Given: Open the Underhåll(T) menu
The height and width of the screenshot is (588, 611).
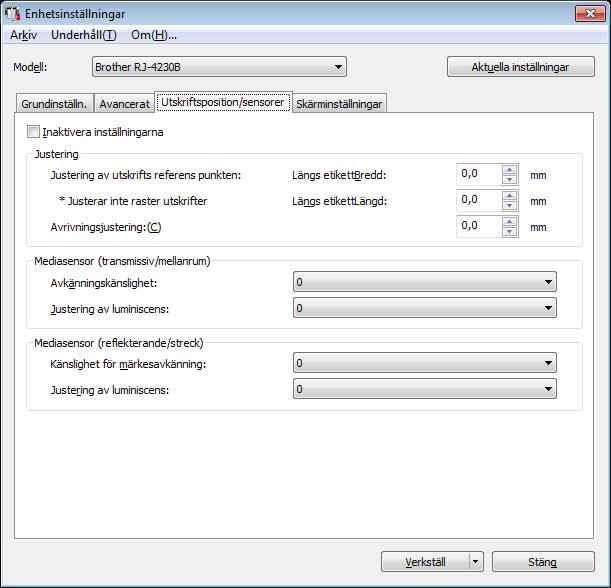Looking at the screenshot, I should 84,35.
